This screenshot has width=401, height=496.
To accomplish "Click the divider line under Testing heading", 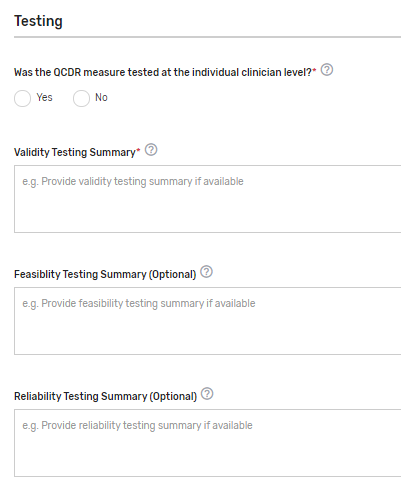I will (207, 37).
